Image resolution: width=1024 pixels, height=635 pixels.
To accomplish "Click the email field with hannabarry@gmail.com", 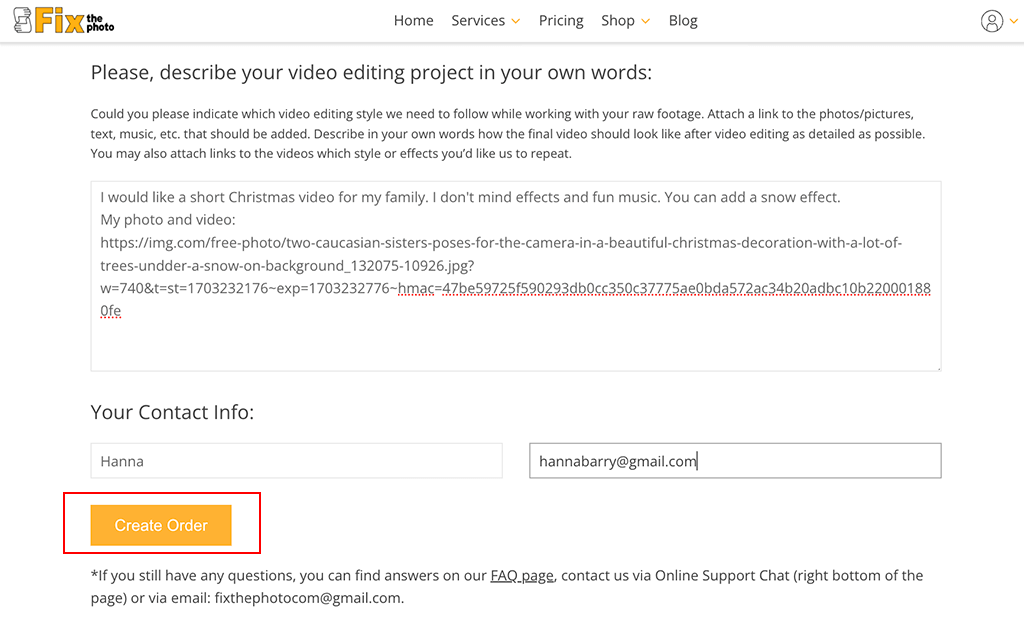I will 735,461.
